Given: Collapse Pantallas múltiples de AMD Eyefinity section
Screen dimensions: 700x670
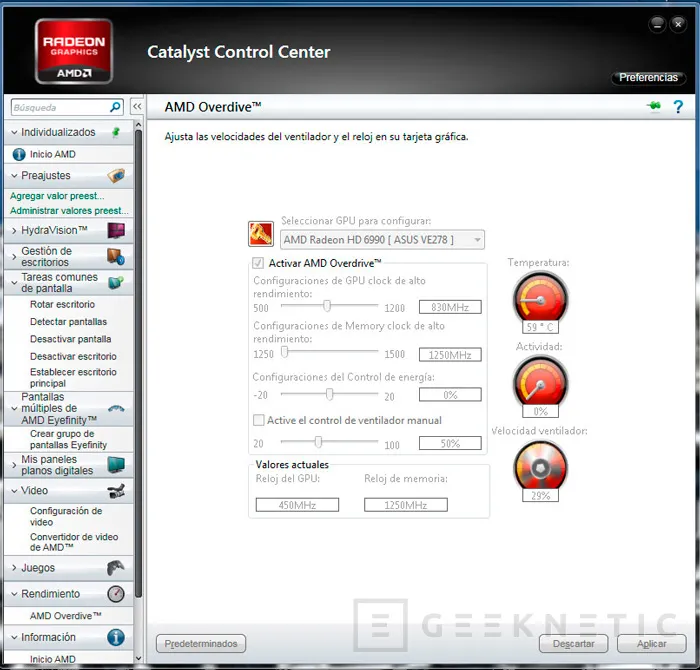Looking at the screenshot, I should click(14, 409).
